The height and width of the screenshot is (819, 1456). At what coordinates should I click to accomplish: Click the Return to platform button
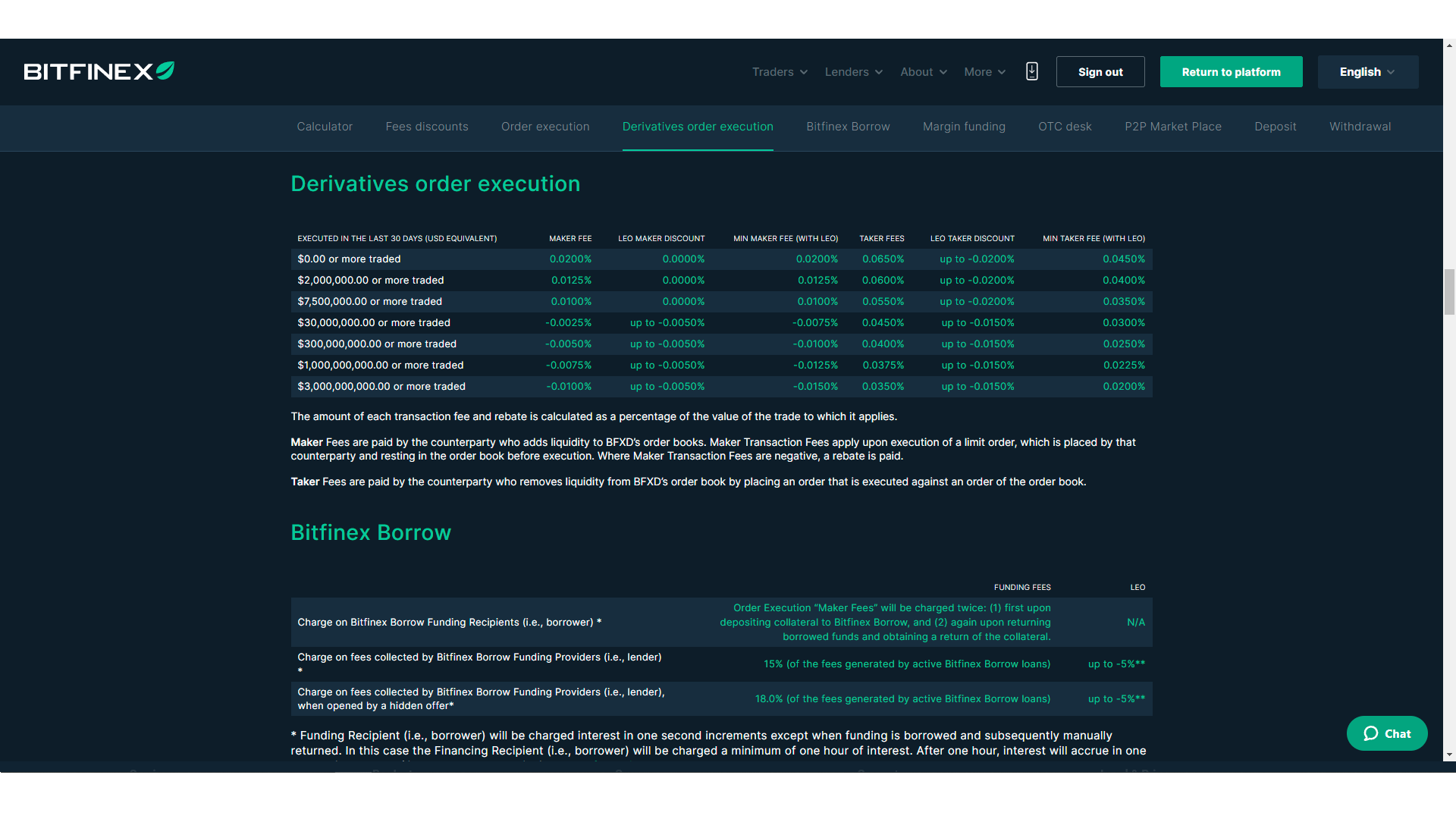pyautogui.click(x=1231, y=71)
